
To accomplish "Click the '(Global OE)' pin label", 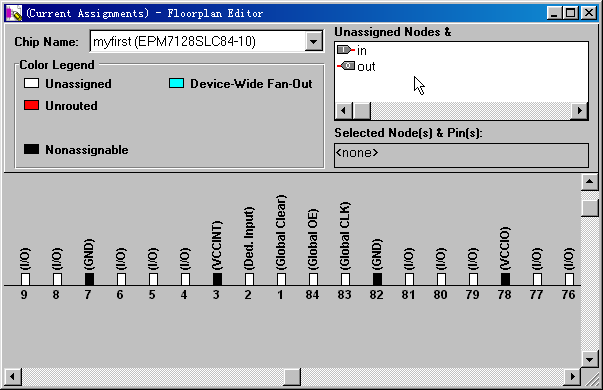I will [x=313, y=239].
